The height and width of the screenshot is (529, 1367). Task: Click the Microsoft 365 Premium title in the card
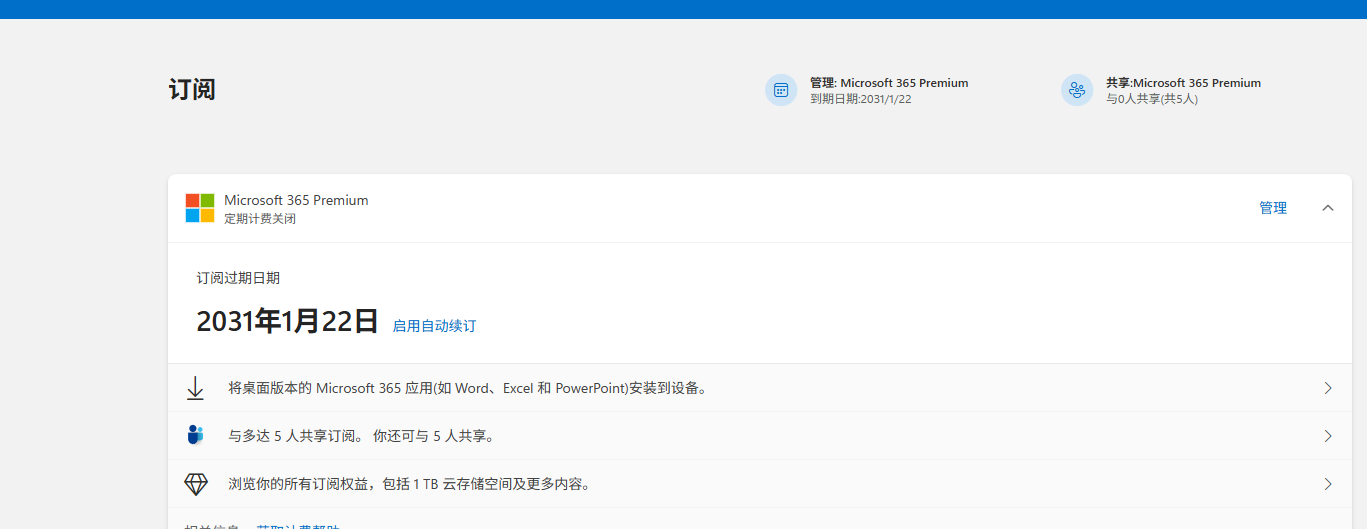(x=296, y=200)
